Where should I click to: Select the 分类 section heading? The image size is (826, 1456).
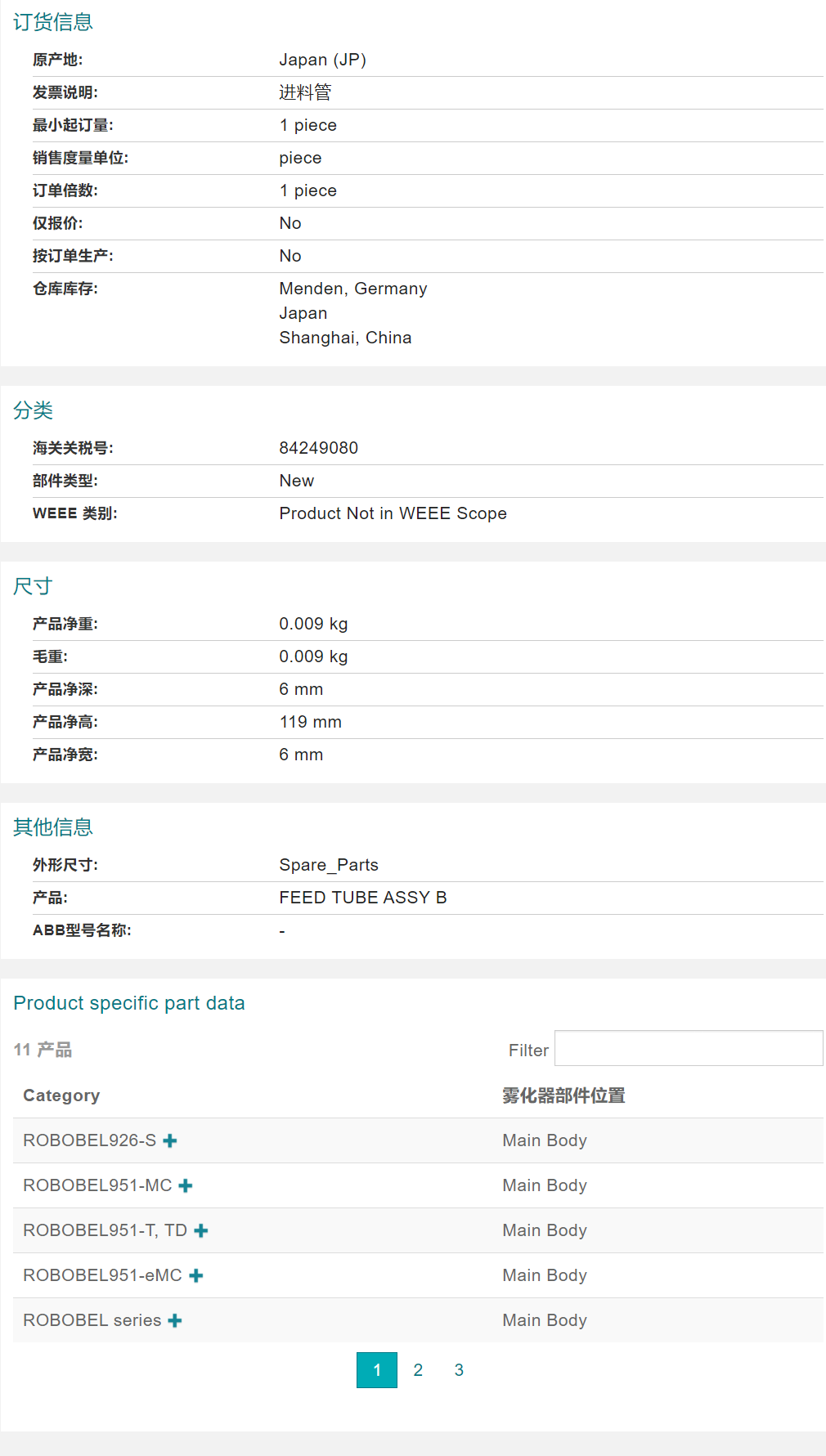click(34, 410)
